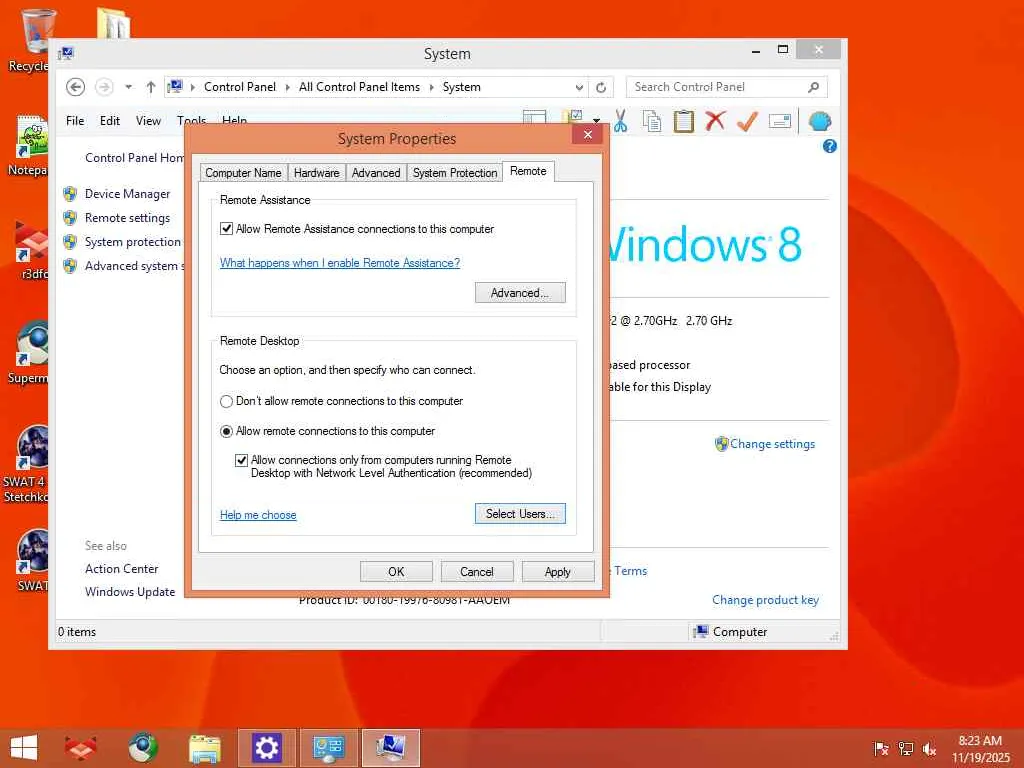Open the Help me choose link
Screen dimensions: 1024x768
tap(258, 515)
